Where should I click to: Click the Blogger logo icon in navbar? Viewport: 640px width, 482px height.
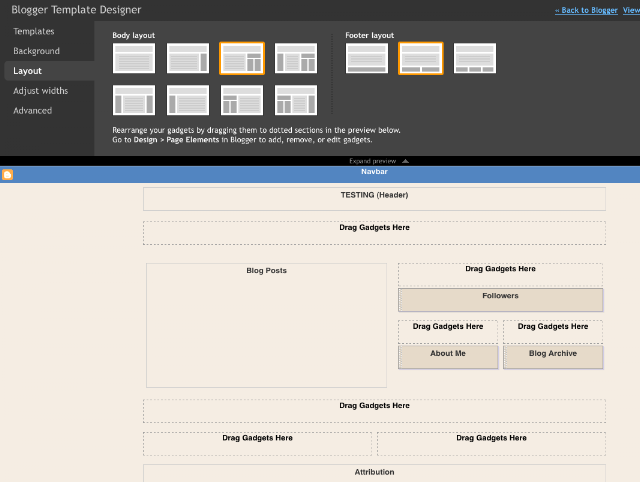coord(7,175)
